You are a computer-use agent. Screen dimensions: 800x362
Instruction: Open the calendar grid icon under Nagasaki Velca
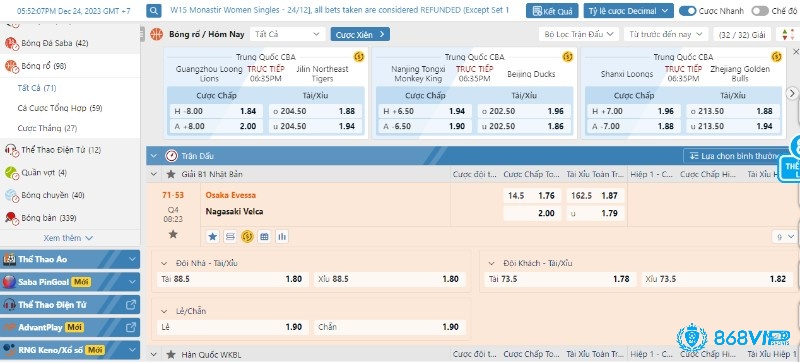pyautogui.click(x=264, y=237)
